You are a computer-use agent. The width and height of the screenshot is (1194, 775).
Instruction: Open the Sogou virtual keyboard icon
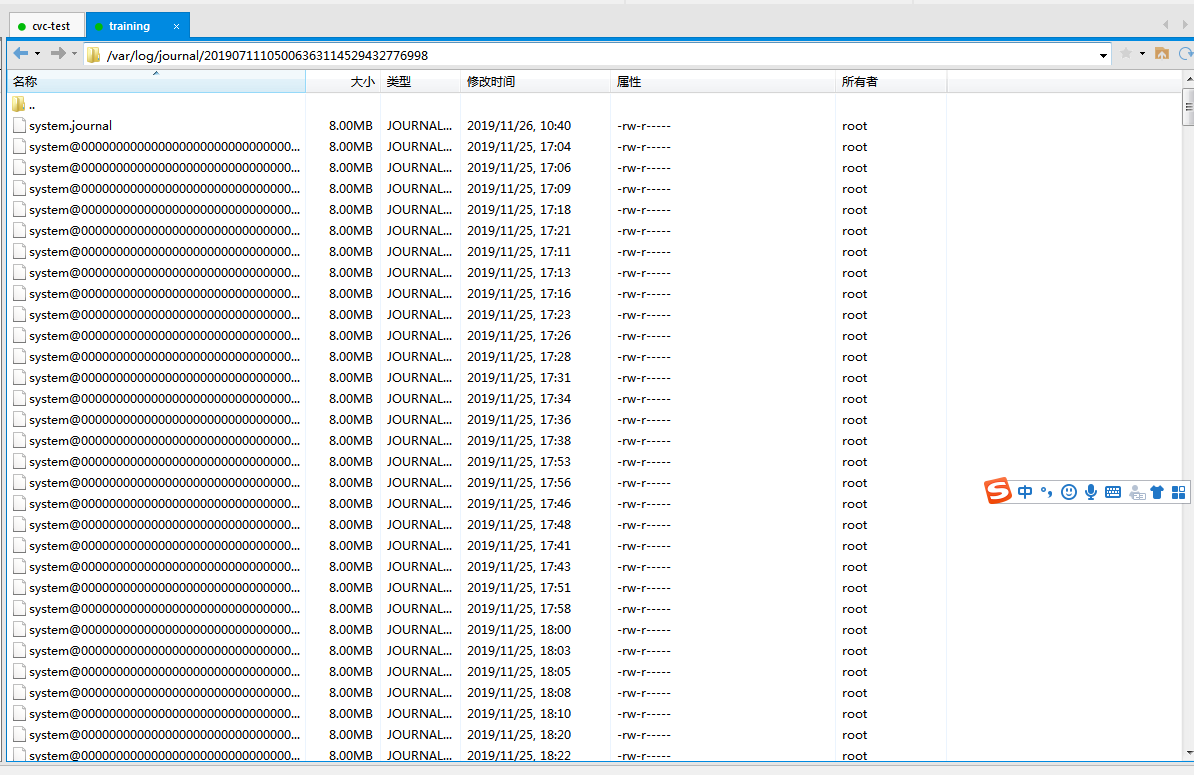click(x=1112, y=491)
